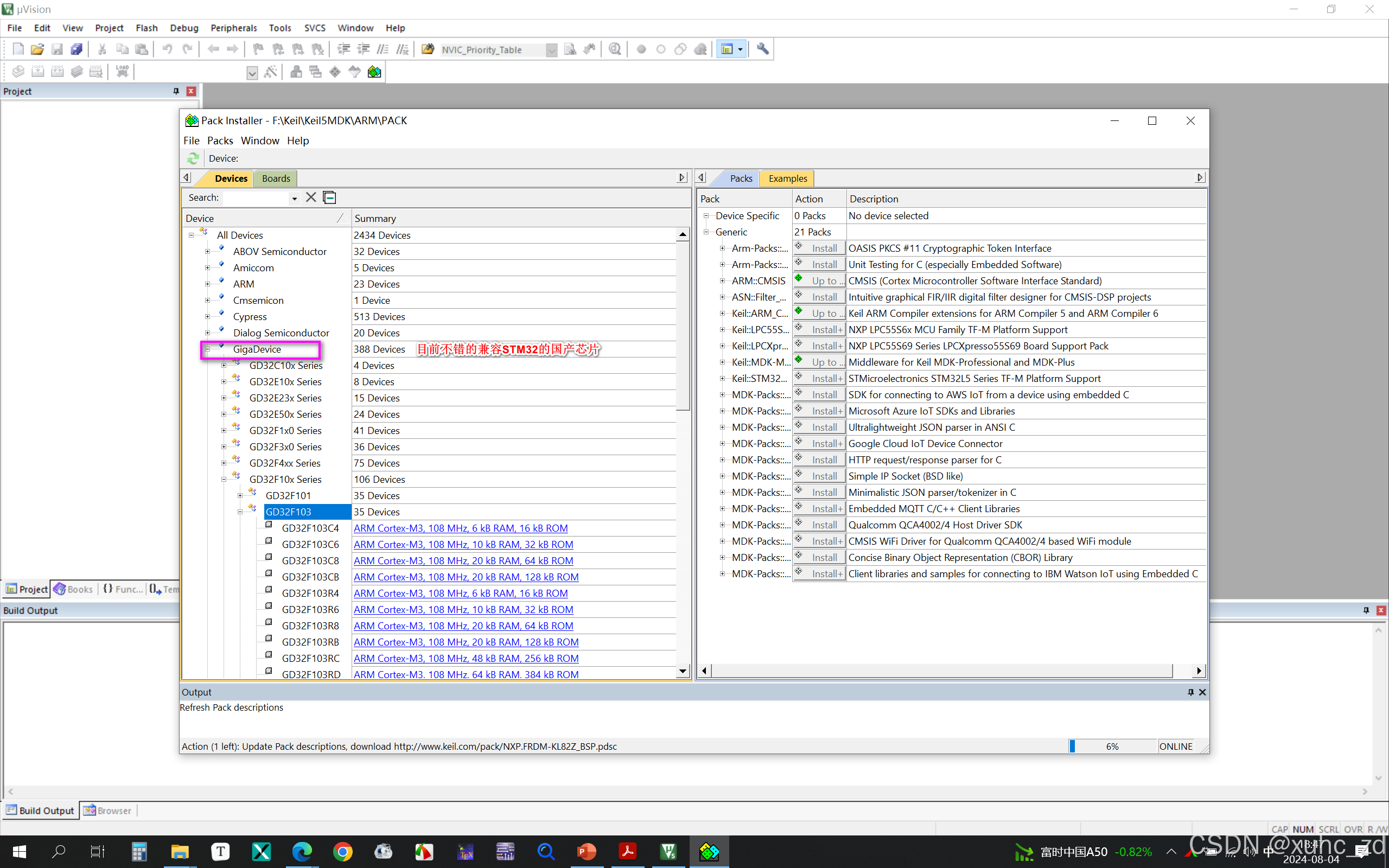The height and width of the screenshot is (868, 1389).
Task: Install the Qualcomm QCA4002/4 Host Driver SDK
Action: [819, 525]
